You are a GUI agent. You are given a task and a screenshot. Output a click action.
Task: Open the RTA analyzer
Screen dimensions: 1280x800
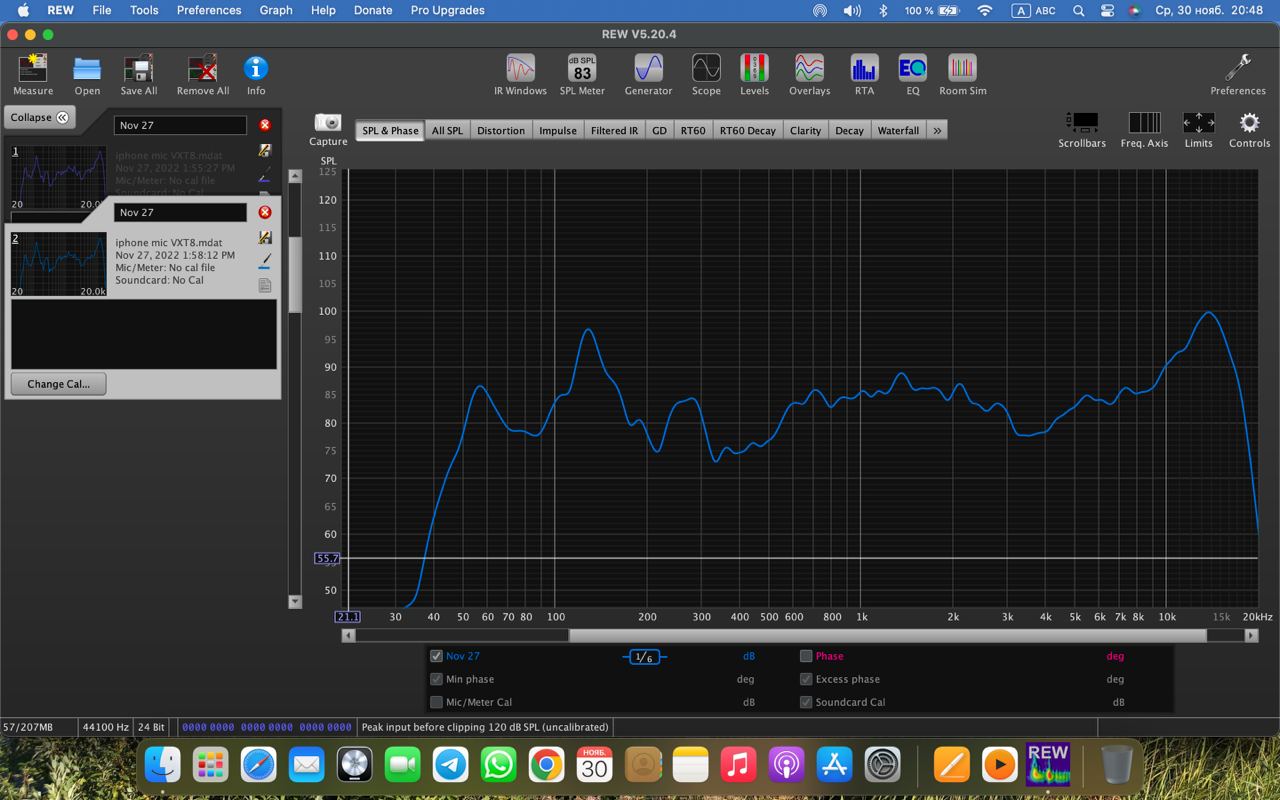coord(864,67)
